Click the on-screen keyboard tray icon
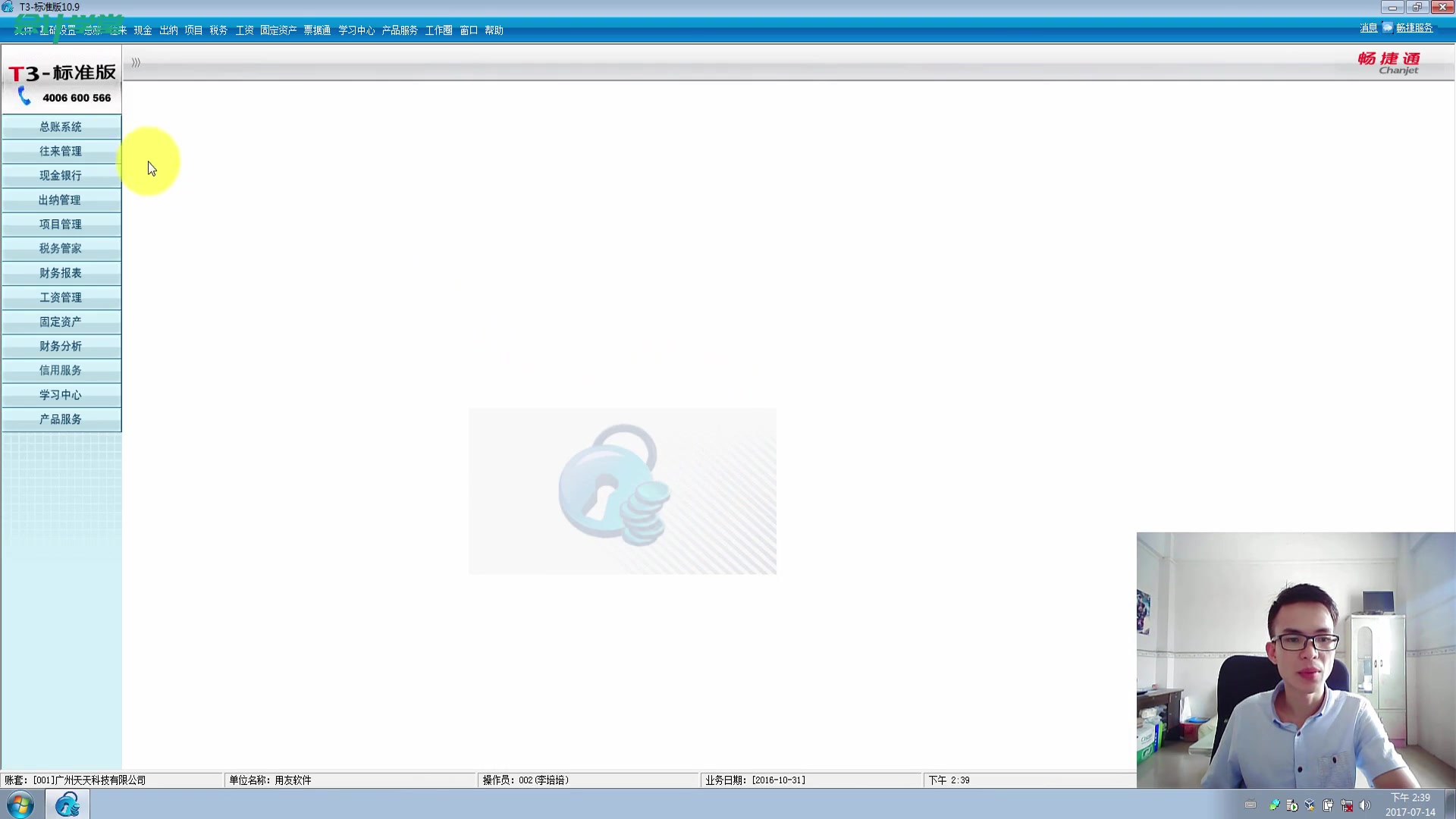The width and height of the screenshot is (1456, 819). [1250, 805]
